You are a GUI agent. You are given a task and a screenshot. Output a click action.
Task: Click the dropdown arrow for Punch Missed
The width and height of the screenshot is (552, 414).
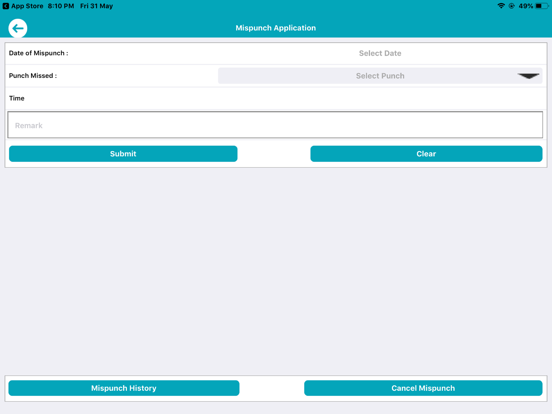coord(528,76)
